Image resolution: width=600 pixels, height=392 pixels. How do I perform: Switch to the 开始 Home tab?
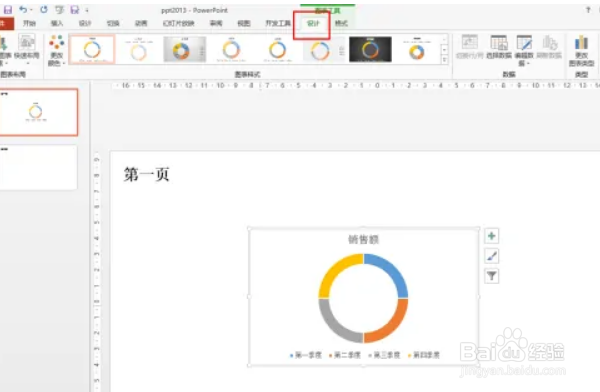[x=29, y=23]
